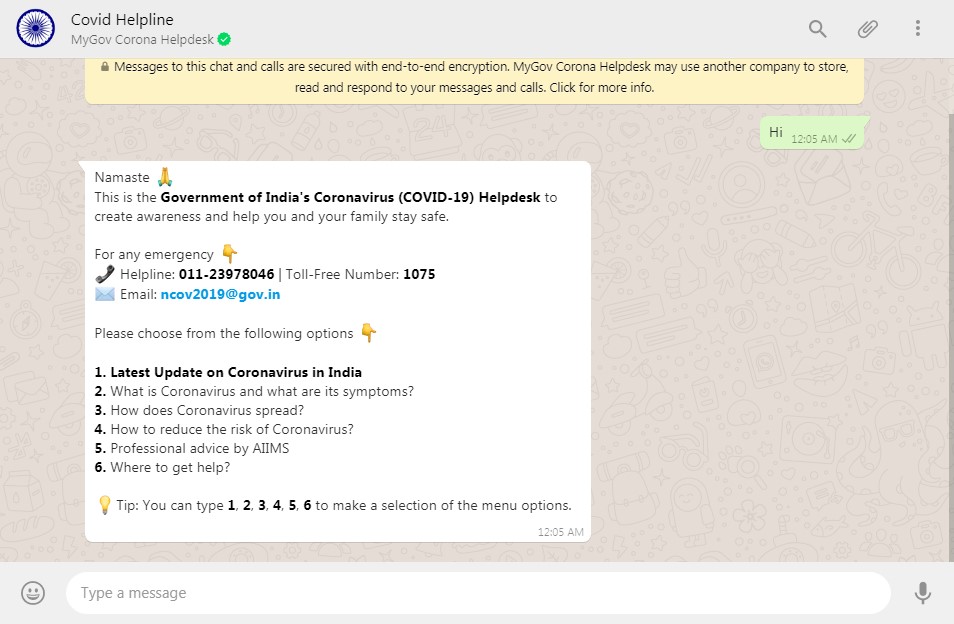Click the paperclip attach icon
The image size is (954, 624).
pos(868,28)
